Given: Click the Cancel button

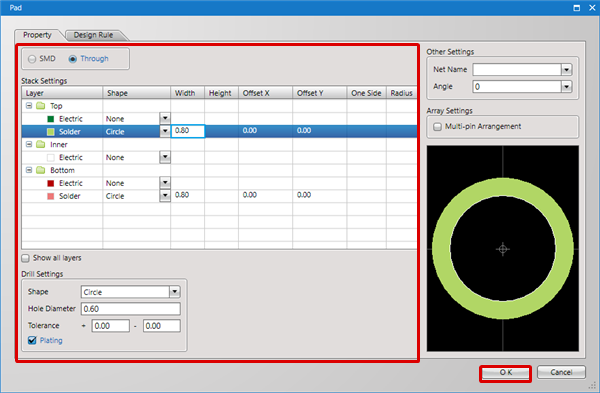Looking at the screenshot, I should (561, 372).
